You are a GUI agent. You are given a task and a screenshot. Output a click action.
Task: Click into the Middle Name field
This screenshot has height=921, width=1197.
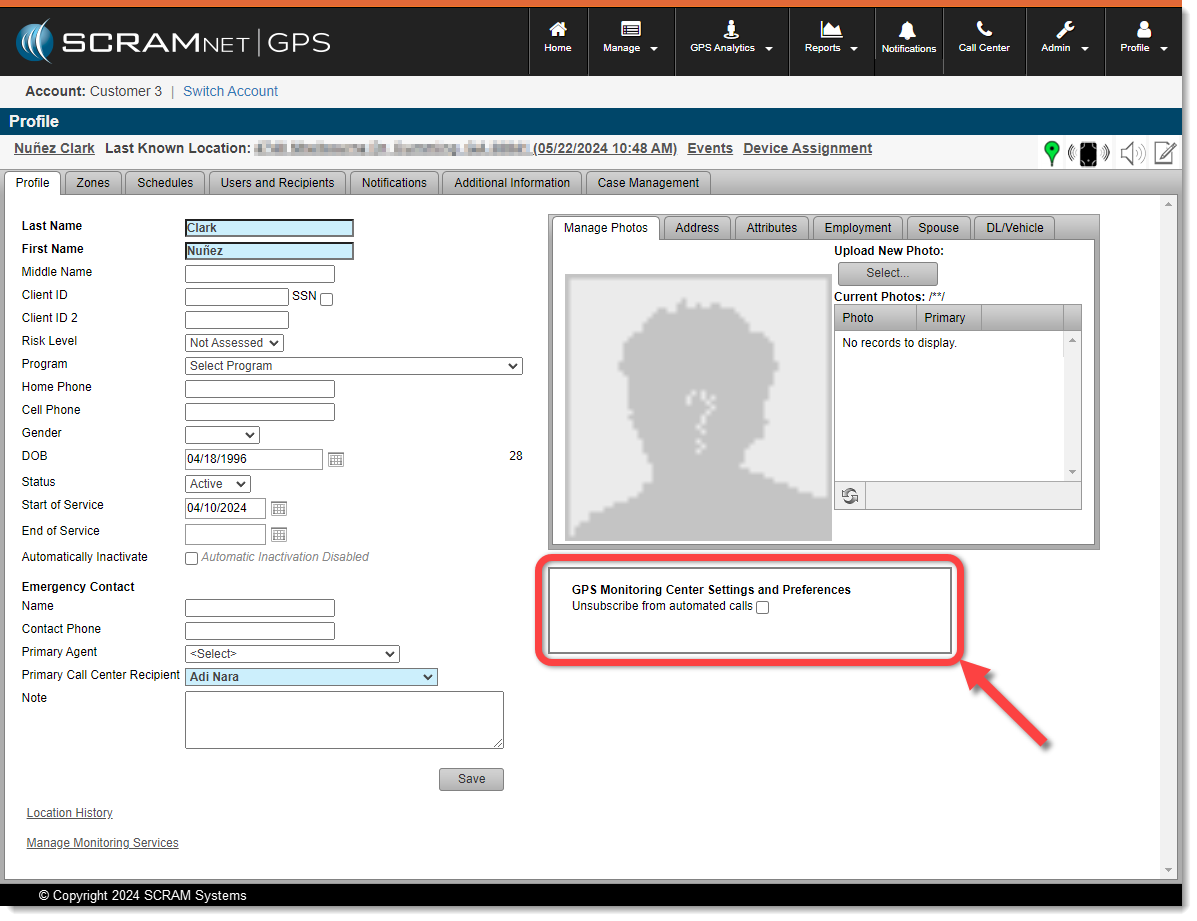(x=260, y=274)
